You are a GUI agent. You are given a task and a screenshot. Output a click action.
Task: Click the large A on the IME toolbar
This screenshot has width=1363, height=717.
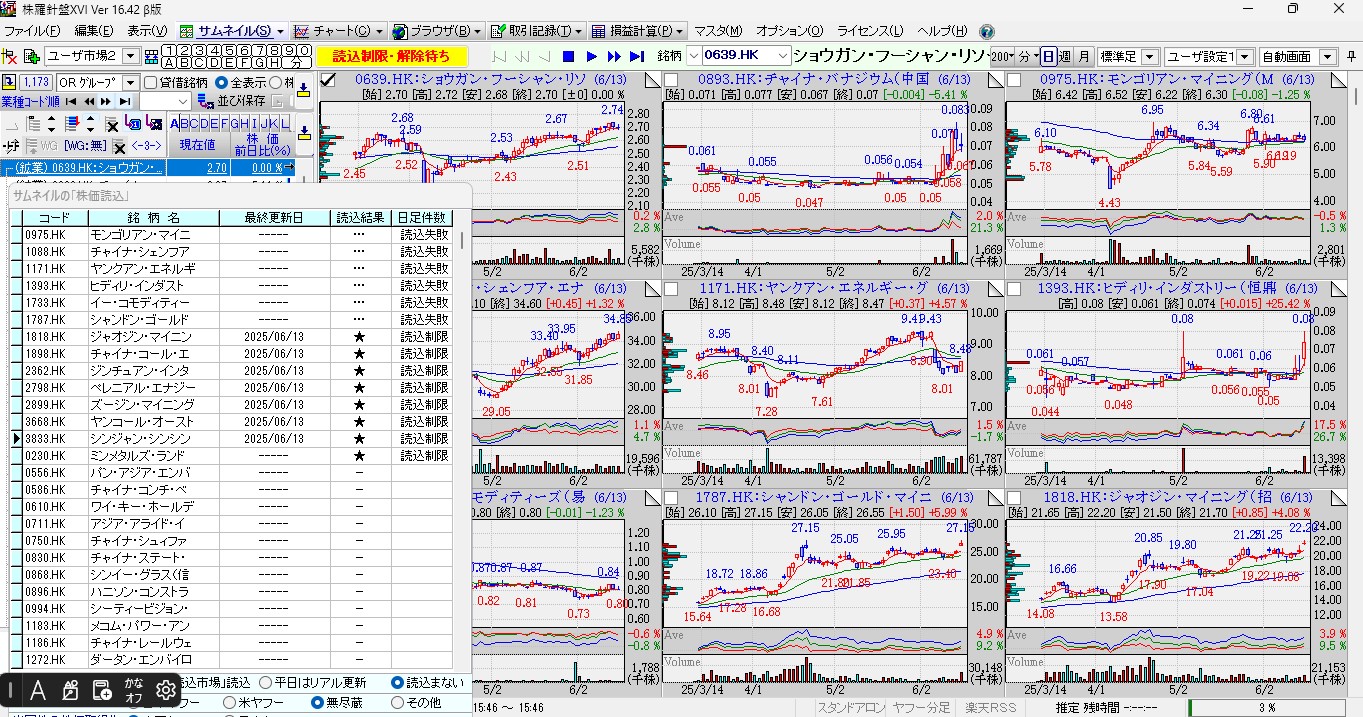[38, 689]
